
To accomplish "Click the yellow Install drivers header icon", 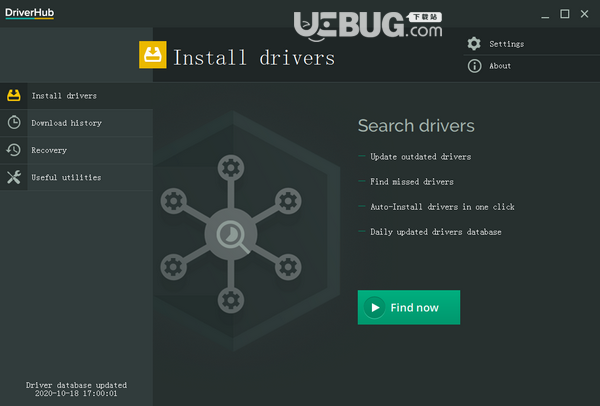I will click(x=153, y=55).
